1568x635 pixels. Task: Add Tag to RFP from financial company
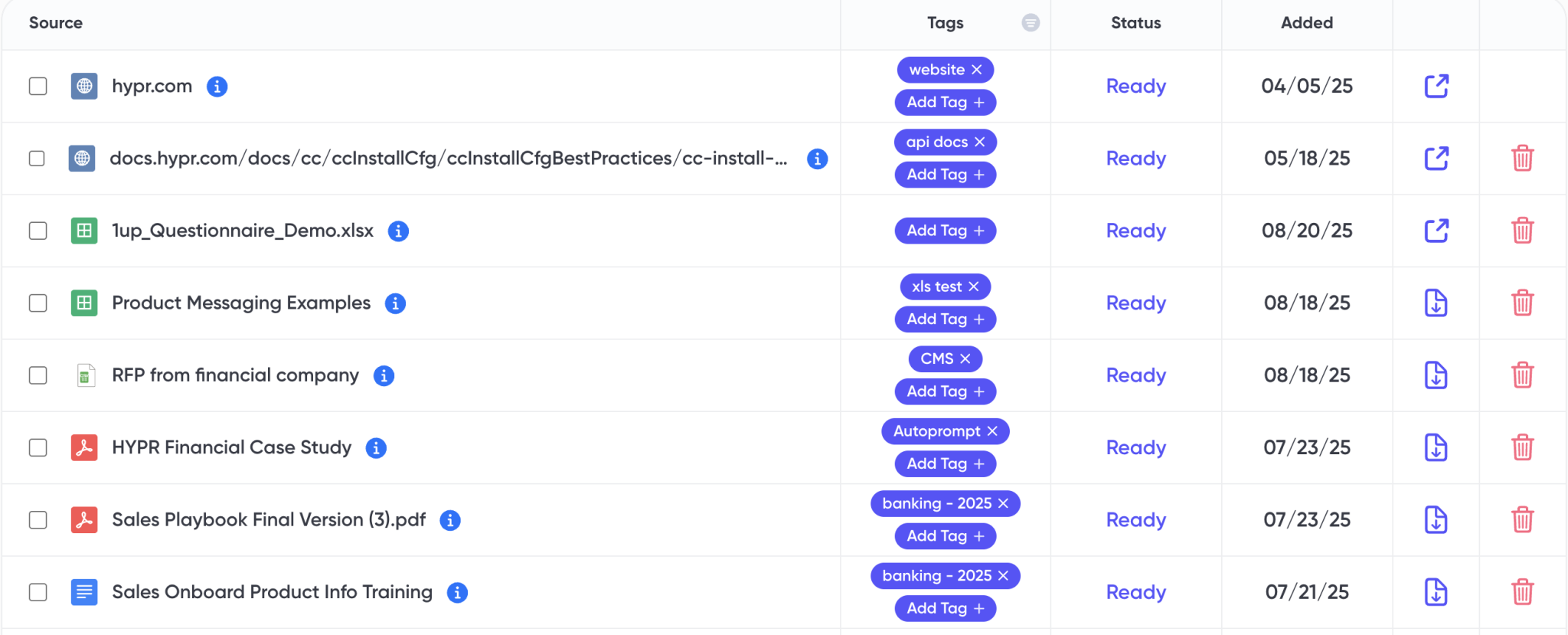(946, 391)
